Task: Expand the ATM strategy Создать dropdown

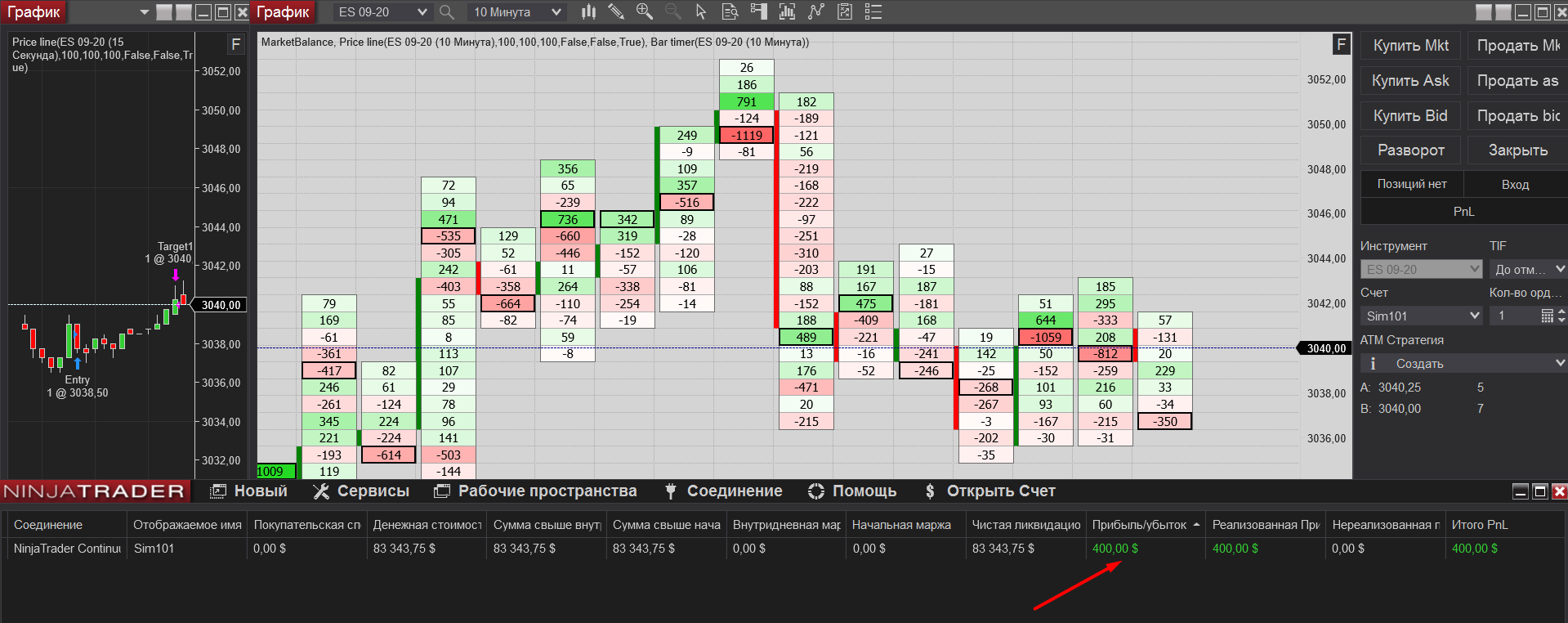Action: pos(1463,363)
